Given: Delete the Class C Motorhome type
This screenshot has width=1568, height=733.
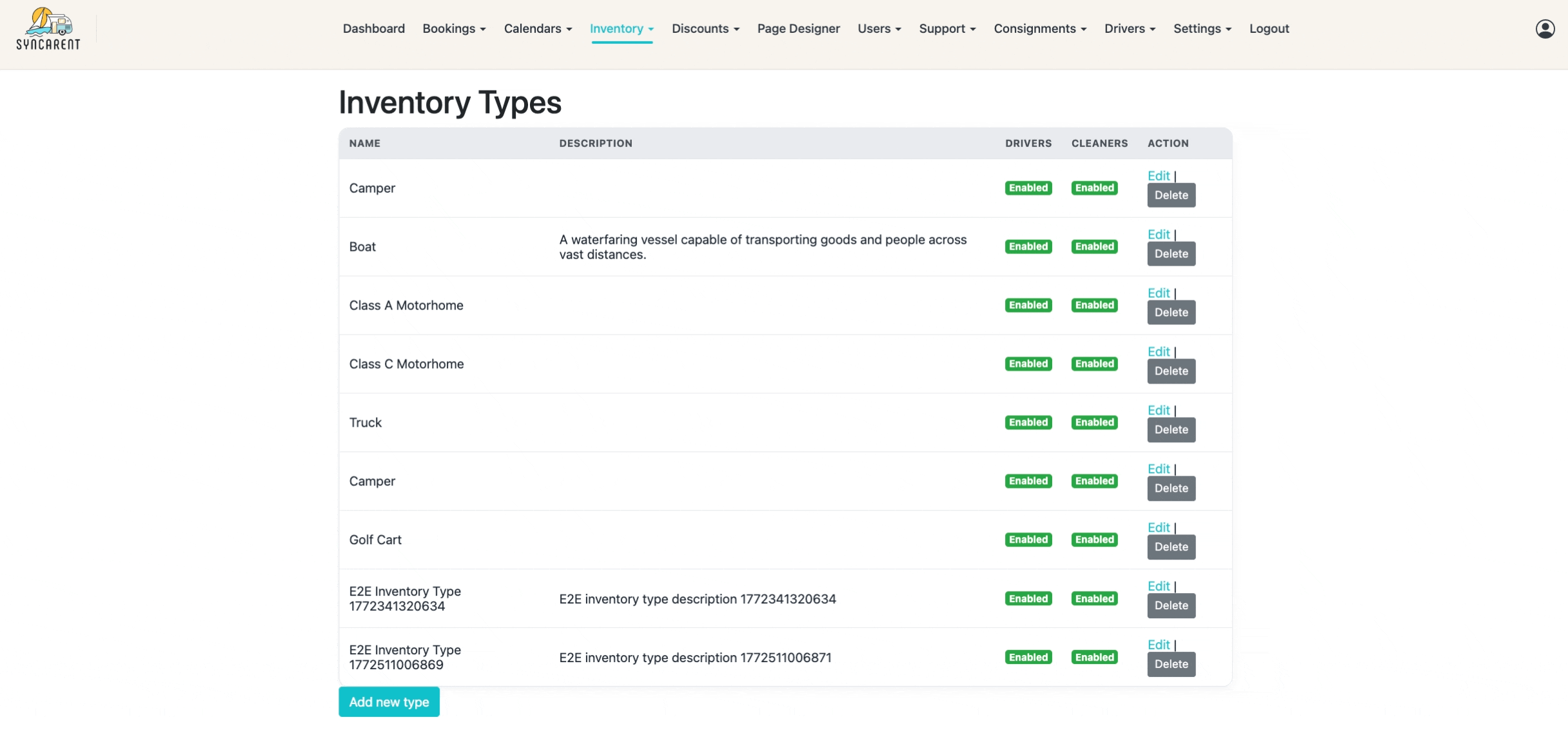Looking at the screenshot, I should click(x=1171, y=371).
